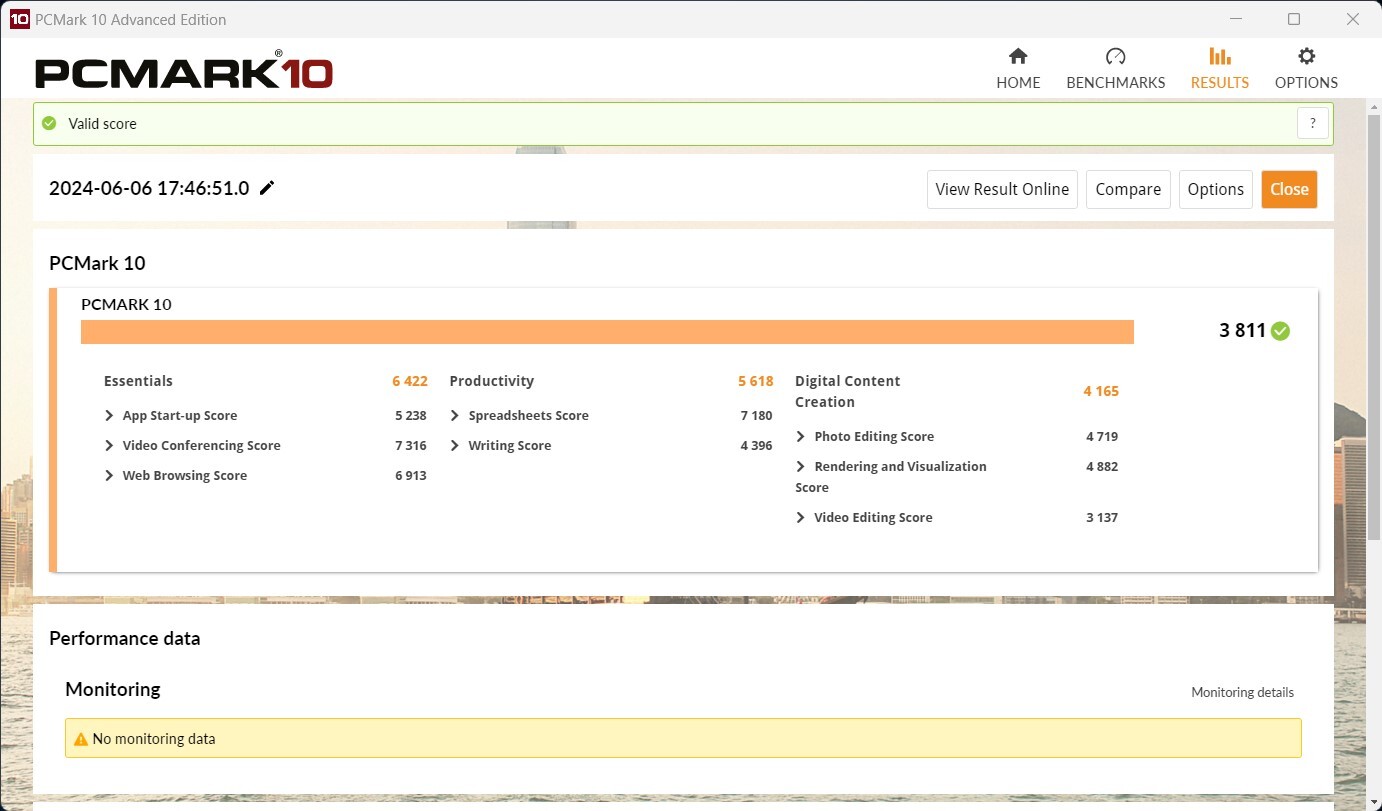Open the Monitoring details link

pyautogui.click(x=1242, y=692)
